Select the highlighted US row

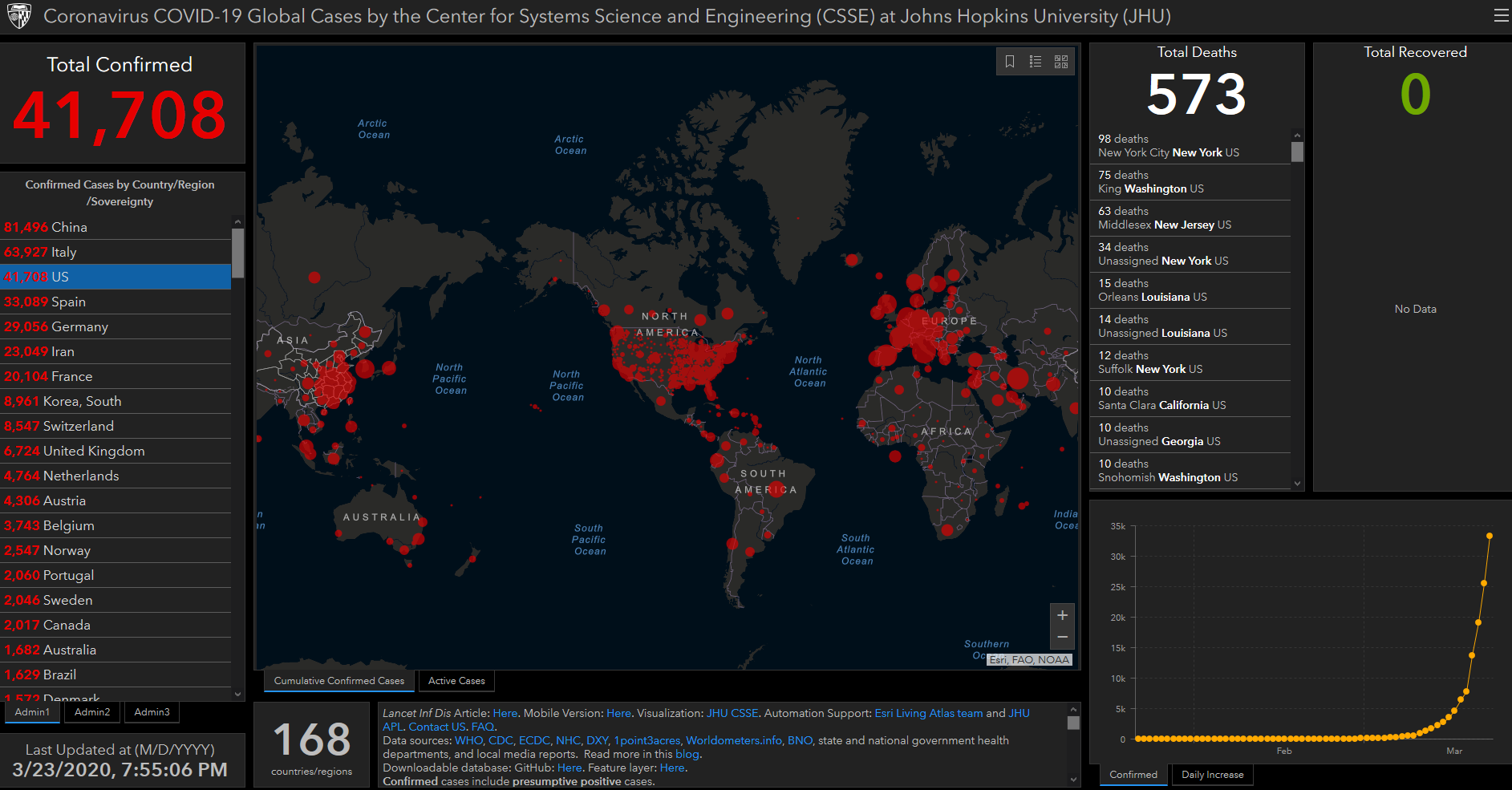(116, 277)
